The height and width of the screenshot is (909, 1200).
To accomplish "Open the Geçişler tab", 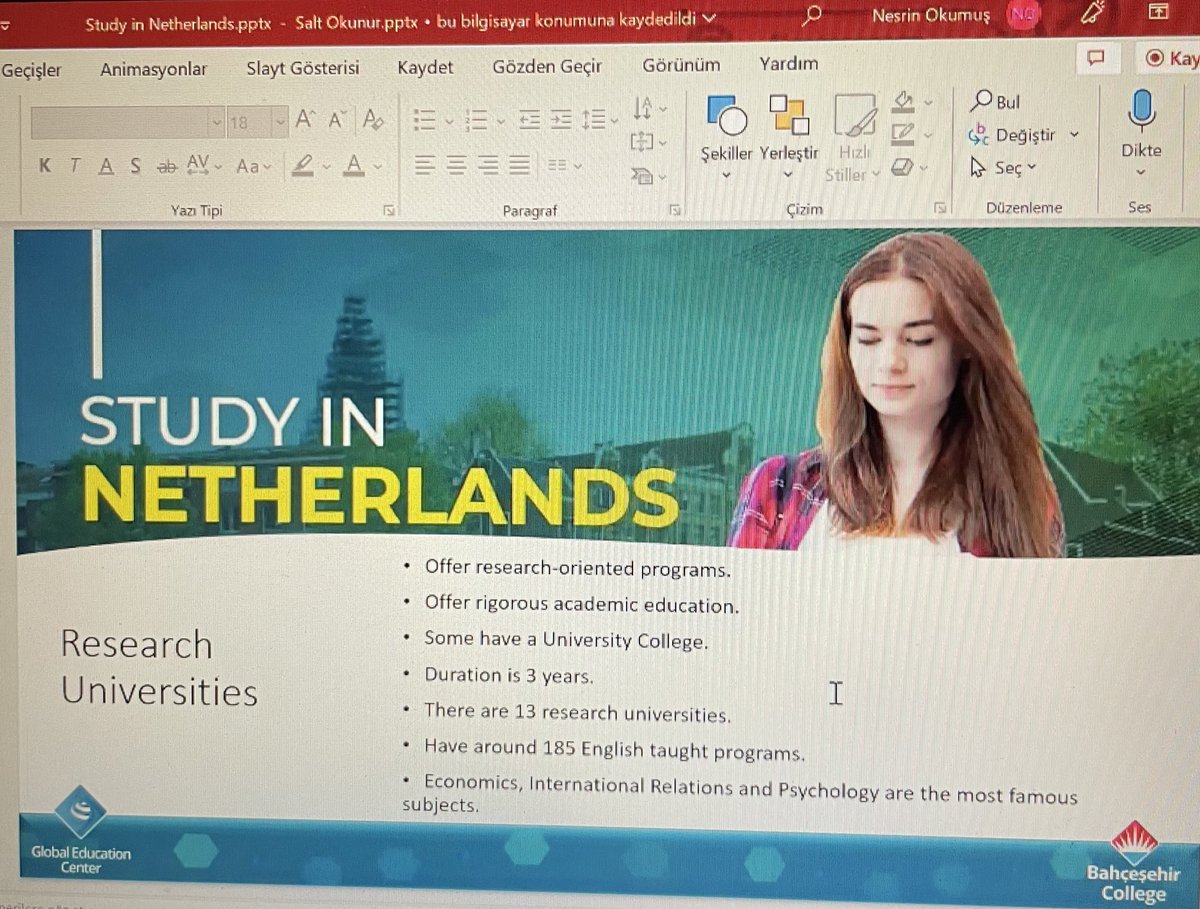I will click(31, 69).
